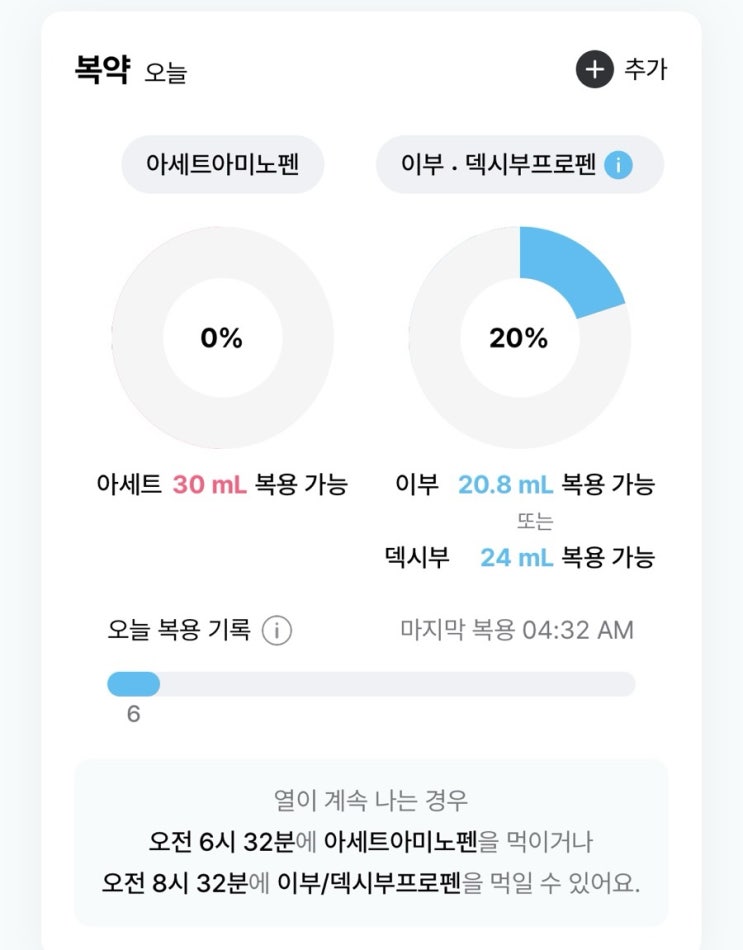Tap the 오늘 복용 기록 label
743x950 pixels.
[x=179, y=630]
